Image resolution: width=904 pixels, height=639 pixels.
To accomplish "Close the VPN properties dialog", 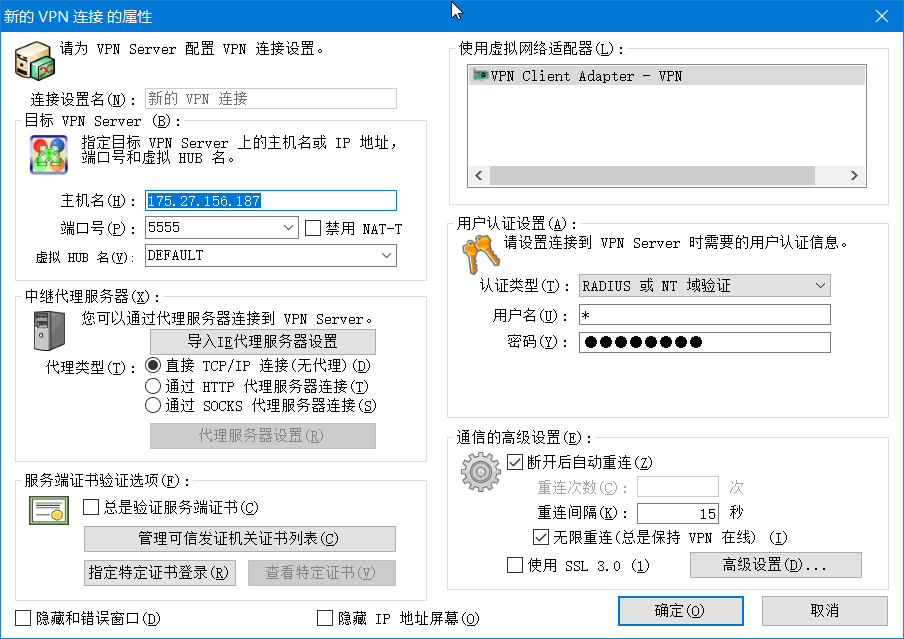I will click(882, 16).
